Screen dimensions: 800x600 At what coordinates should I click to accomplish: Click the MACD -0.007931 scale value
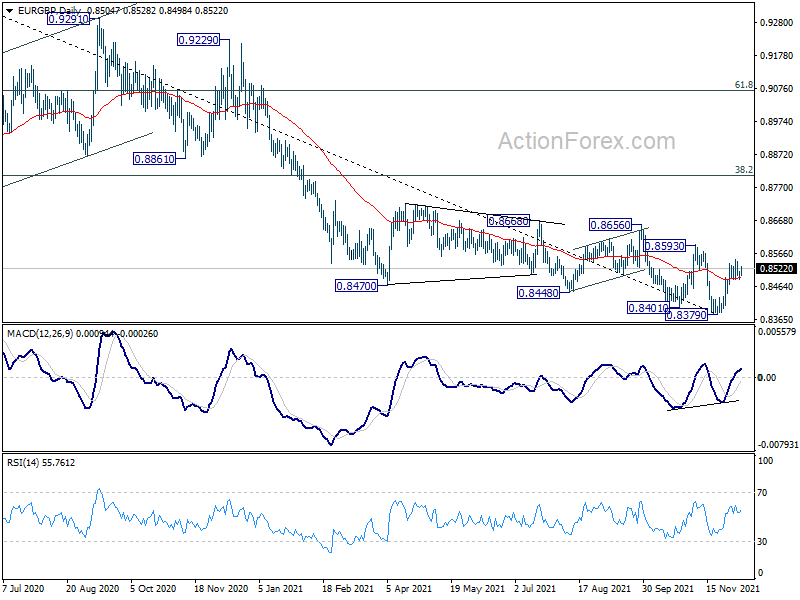tap(778, 445)
